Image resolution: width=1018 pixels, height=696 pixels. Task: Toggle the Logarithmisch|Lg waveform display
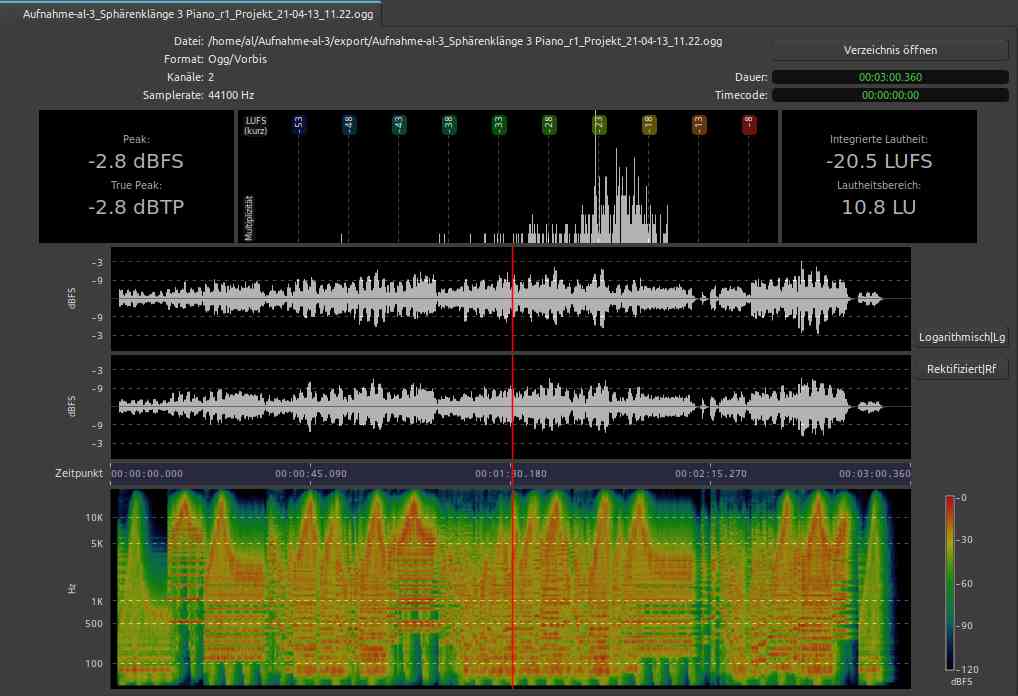(962, 337)
